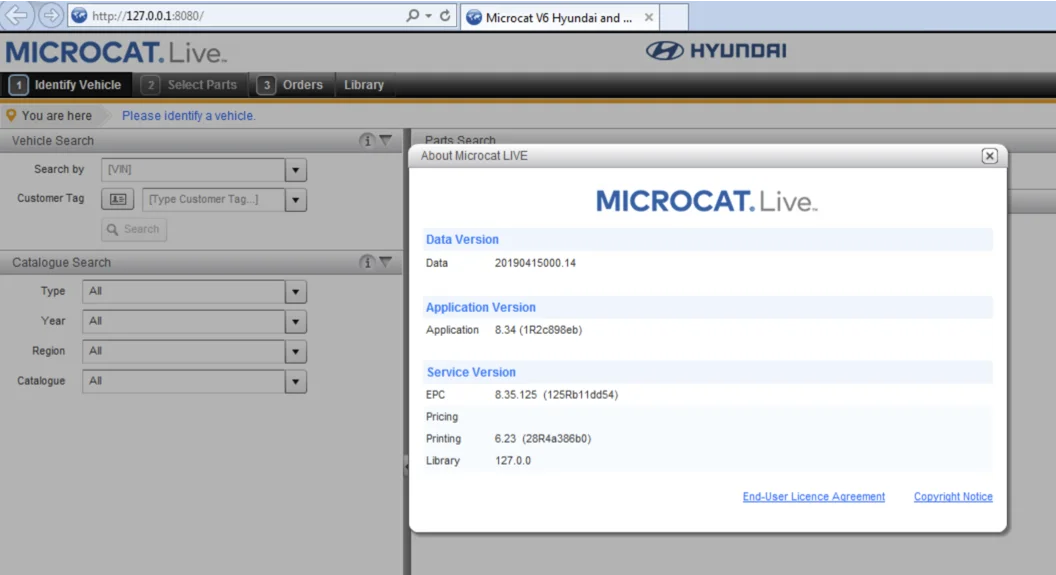Click Library value 127.0.0
The width and height of the screenshot is (1056, 575).
click(513, 461)
